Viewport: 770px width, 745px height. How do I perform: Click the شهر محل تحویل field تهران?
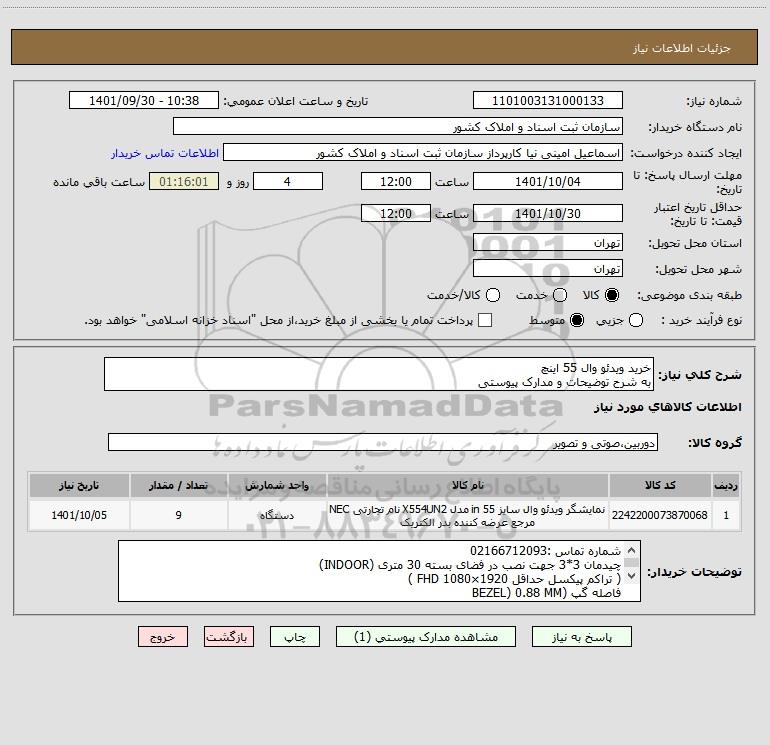548,268
